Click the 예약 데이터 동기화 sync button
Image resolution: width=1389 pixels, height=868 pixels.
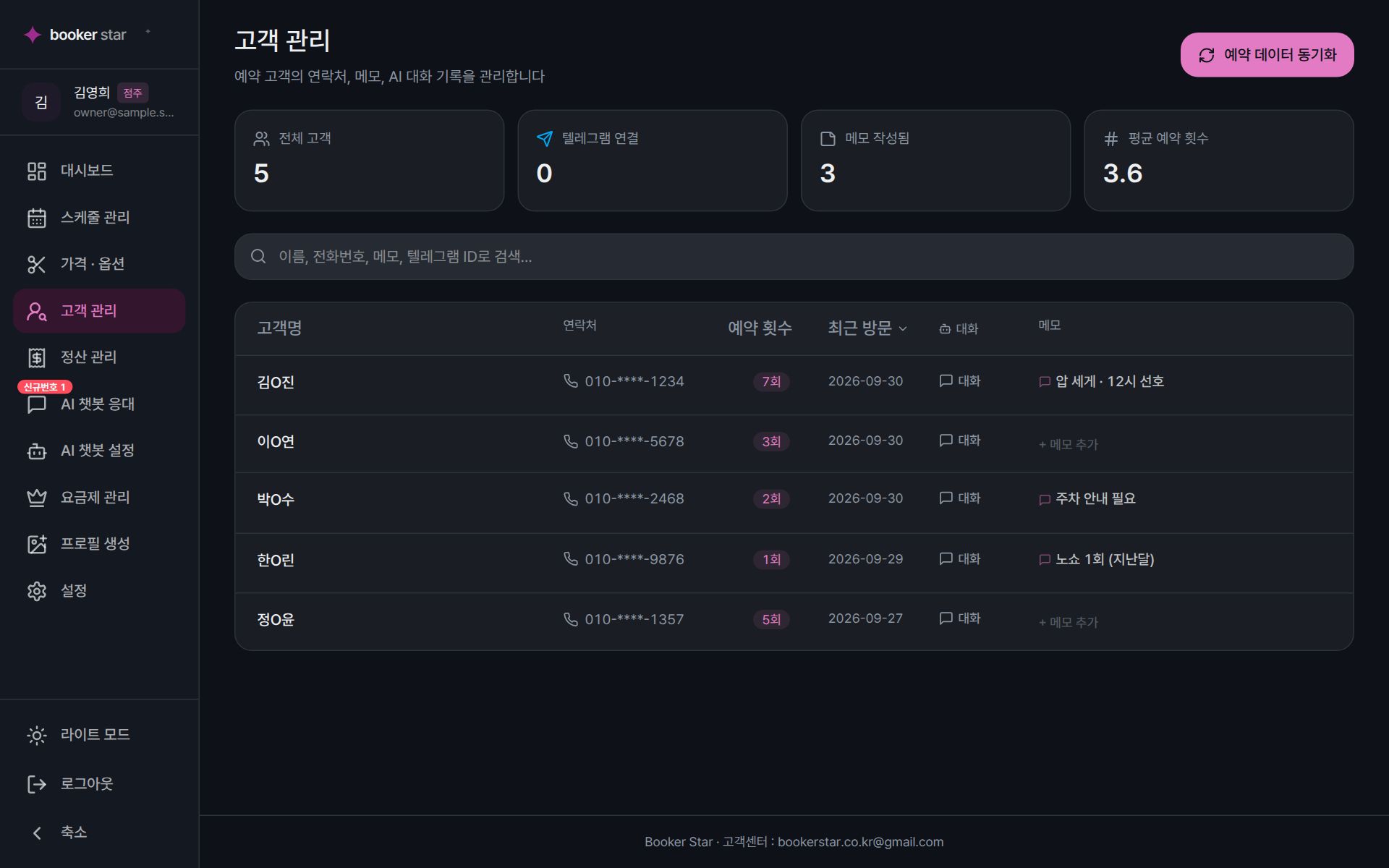click(x=1267, y=55)
